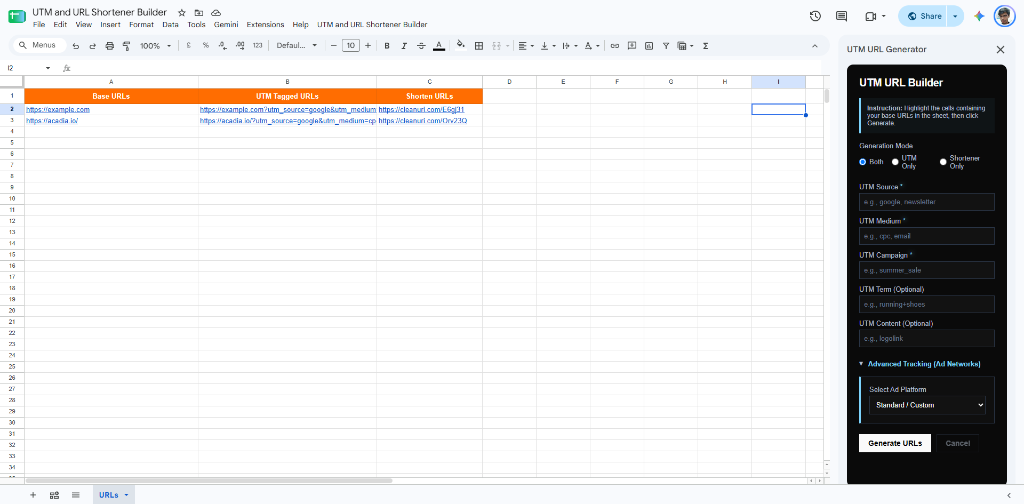Open vertical align dropdown
1024x504 pixels.
[x=548, y=46]
